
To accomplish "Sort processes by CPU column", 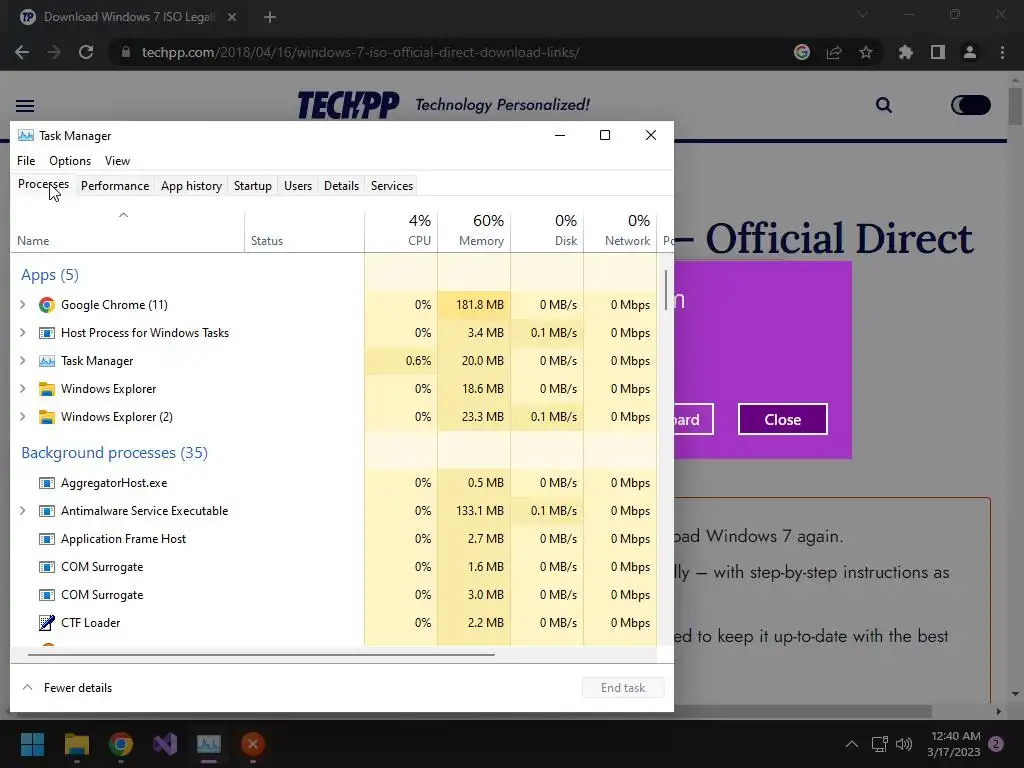I will pos(401,231).
